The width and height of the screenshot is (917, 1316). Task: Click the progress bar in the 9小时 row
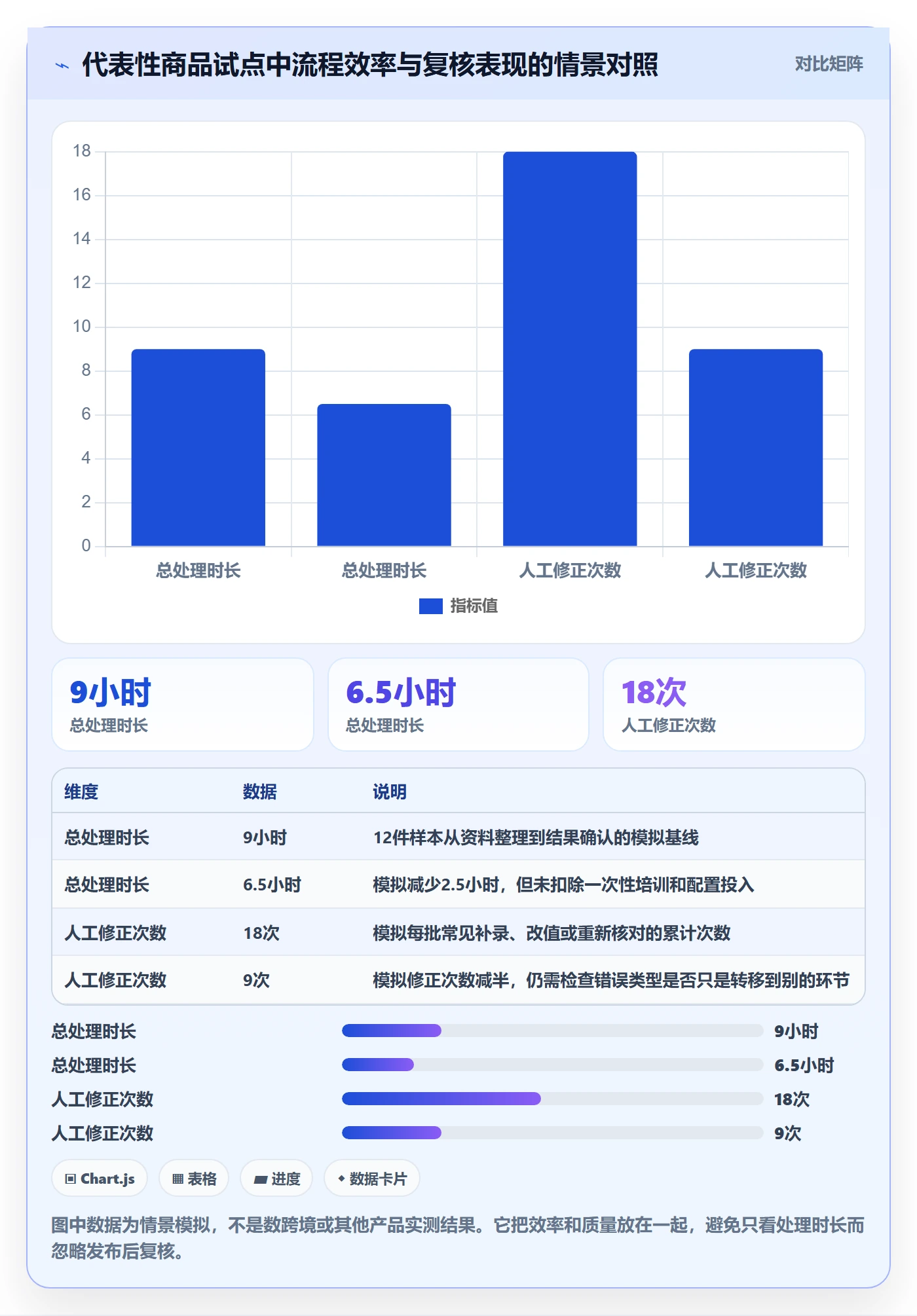click(x=552, y=1031)
